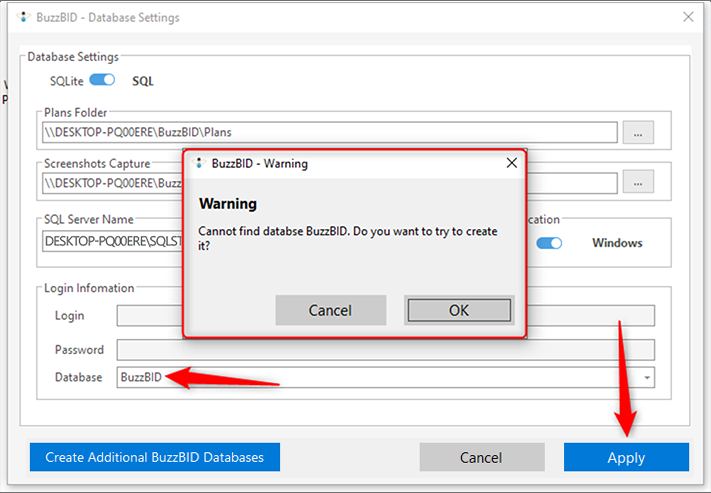
Task: Toggle the Windows authentication switch
Action: 550,242
